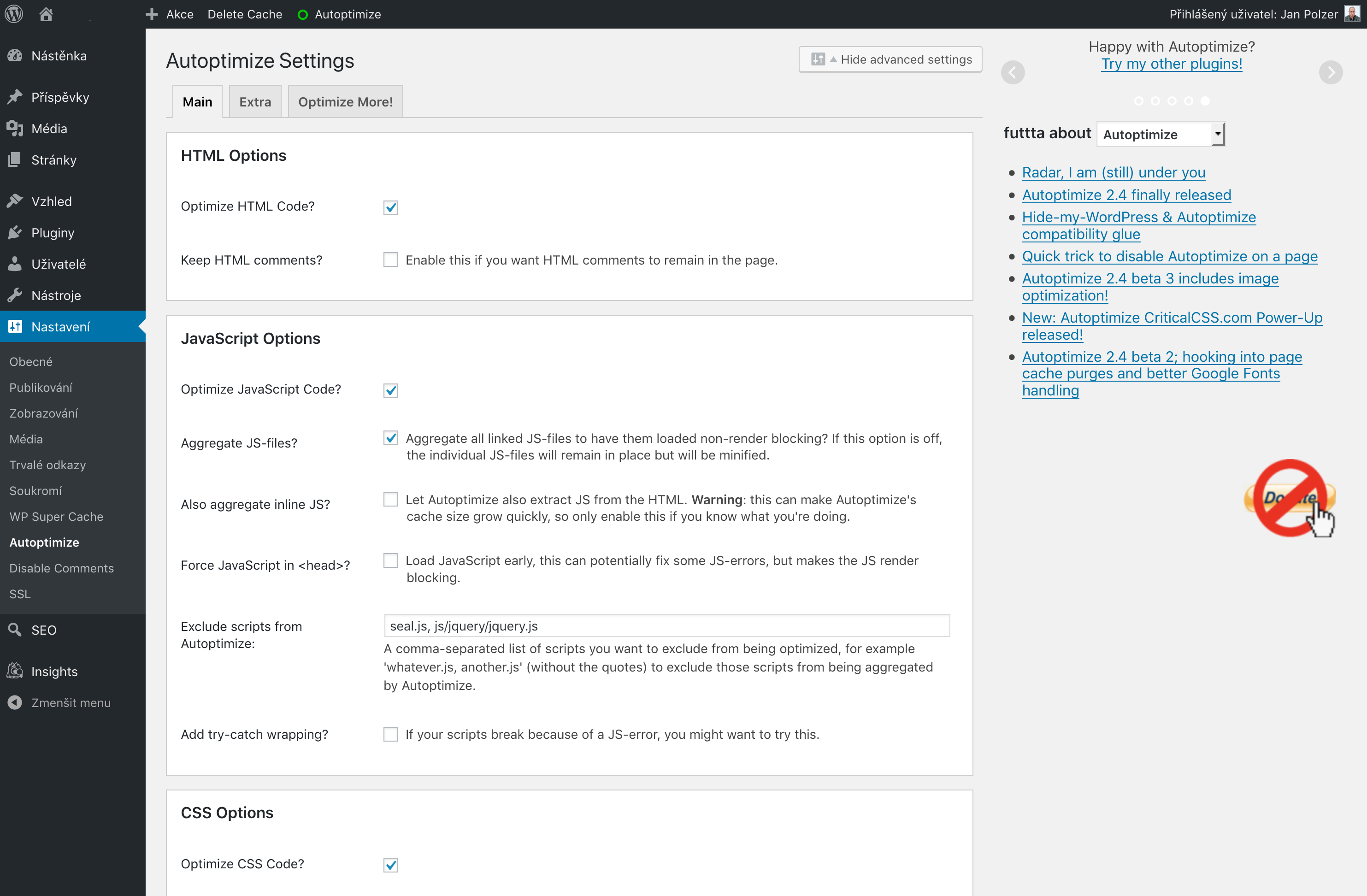This screenshot has height=896, width=1367.
Task: Open Radar, I am (still) under you
Action: point(1113,172)
